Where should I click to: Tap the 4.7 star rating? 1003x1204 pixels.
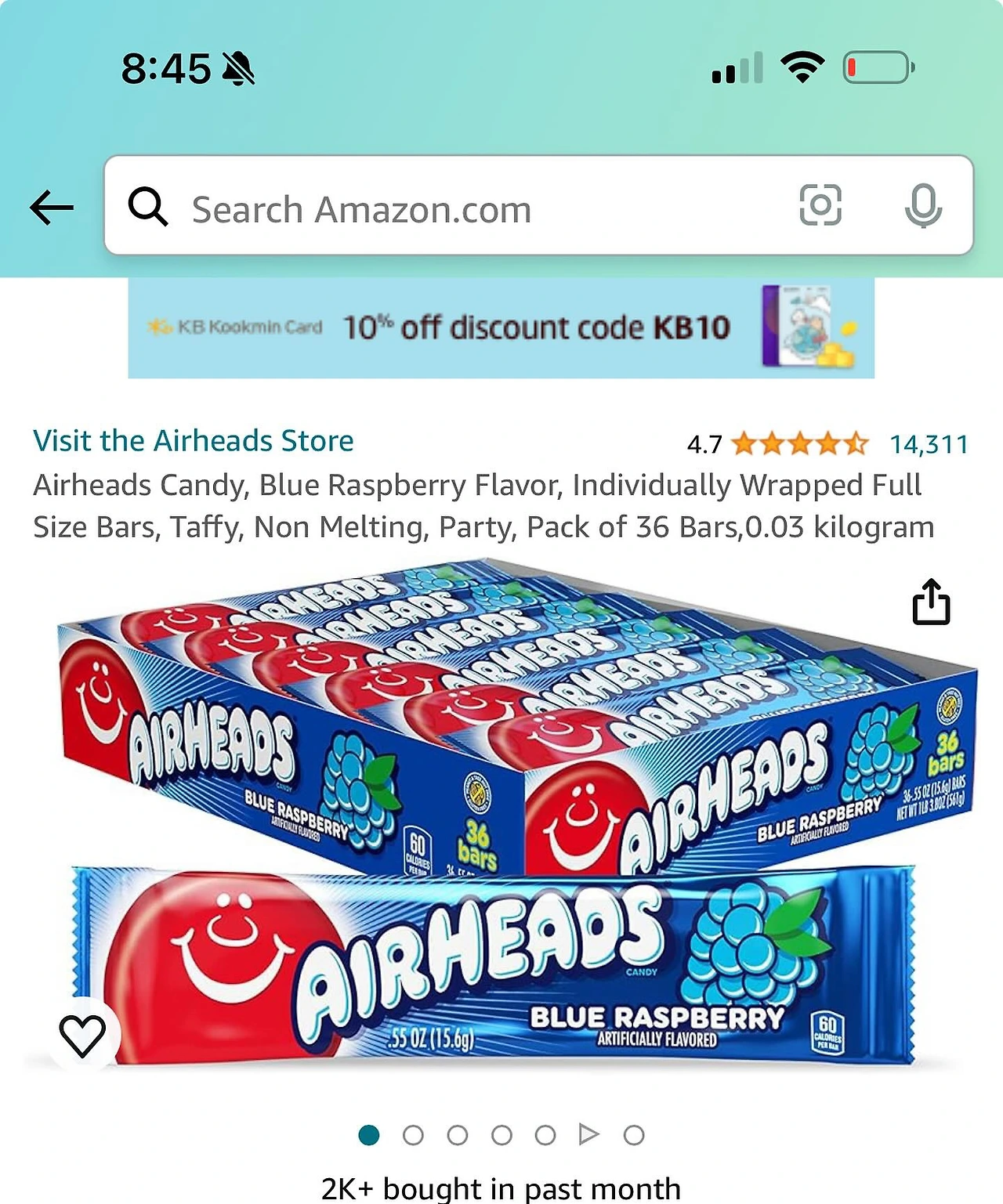click(x=778, y=444)
